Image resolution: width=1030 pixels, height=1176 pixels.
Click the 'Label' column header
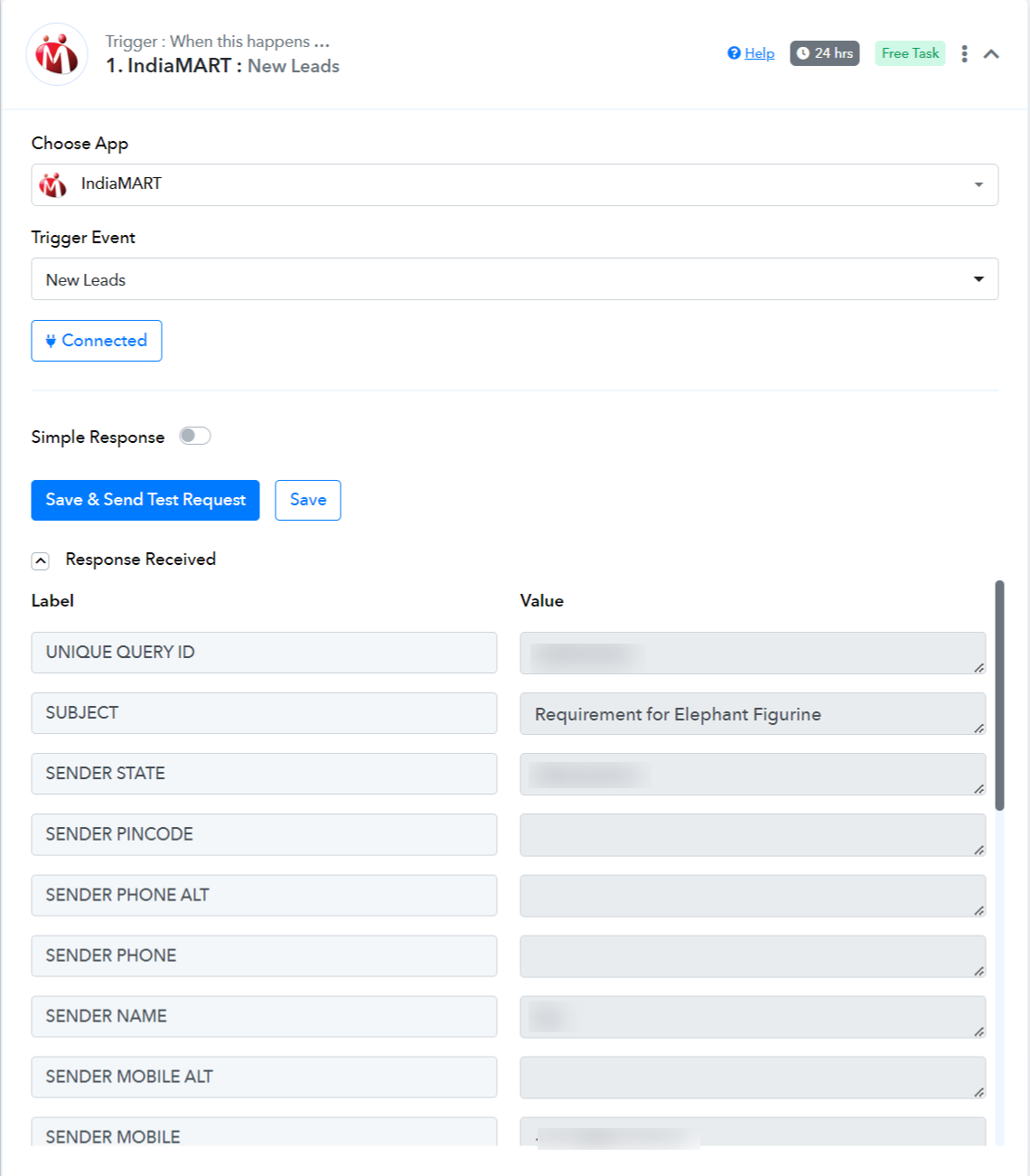click(x=52, y=601)
